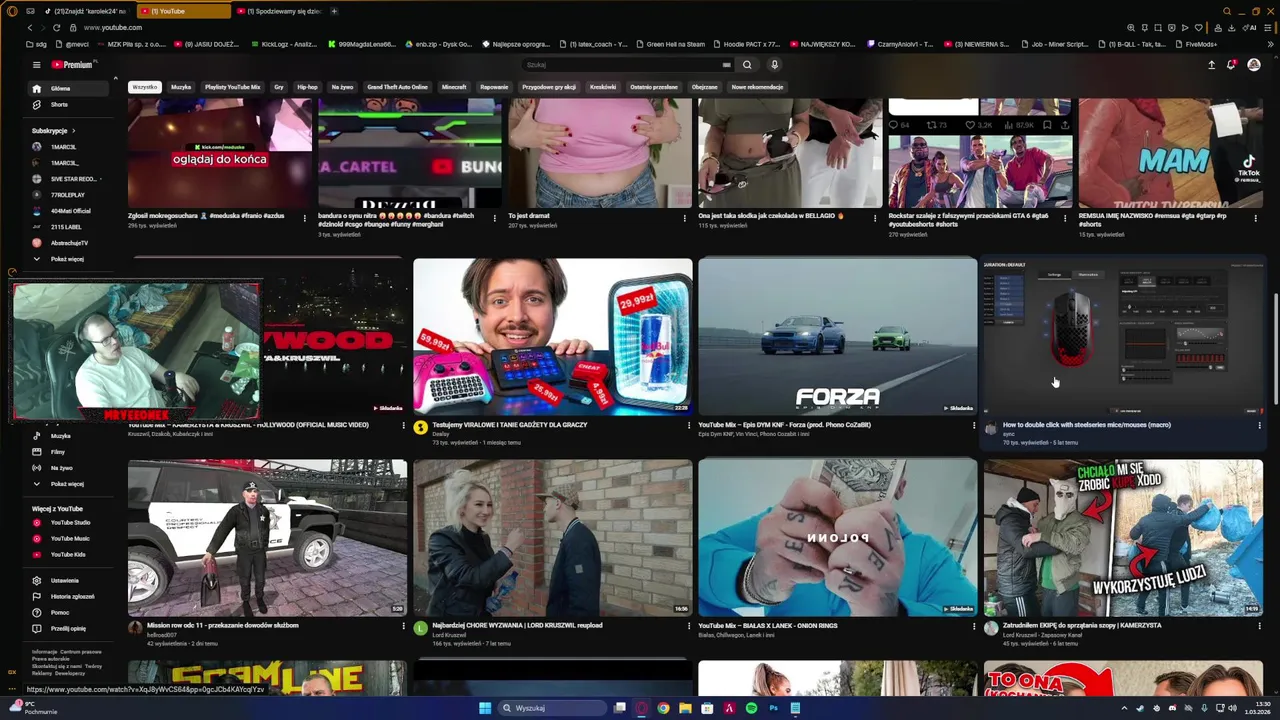Open YouTube Studio from sidebar
The height and width of the screenshot is (720, 1280).
tap(68, 523)
